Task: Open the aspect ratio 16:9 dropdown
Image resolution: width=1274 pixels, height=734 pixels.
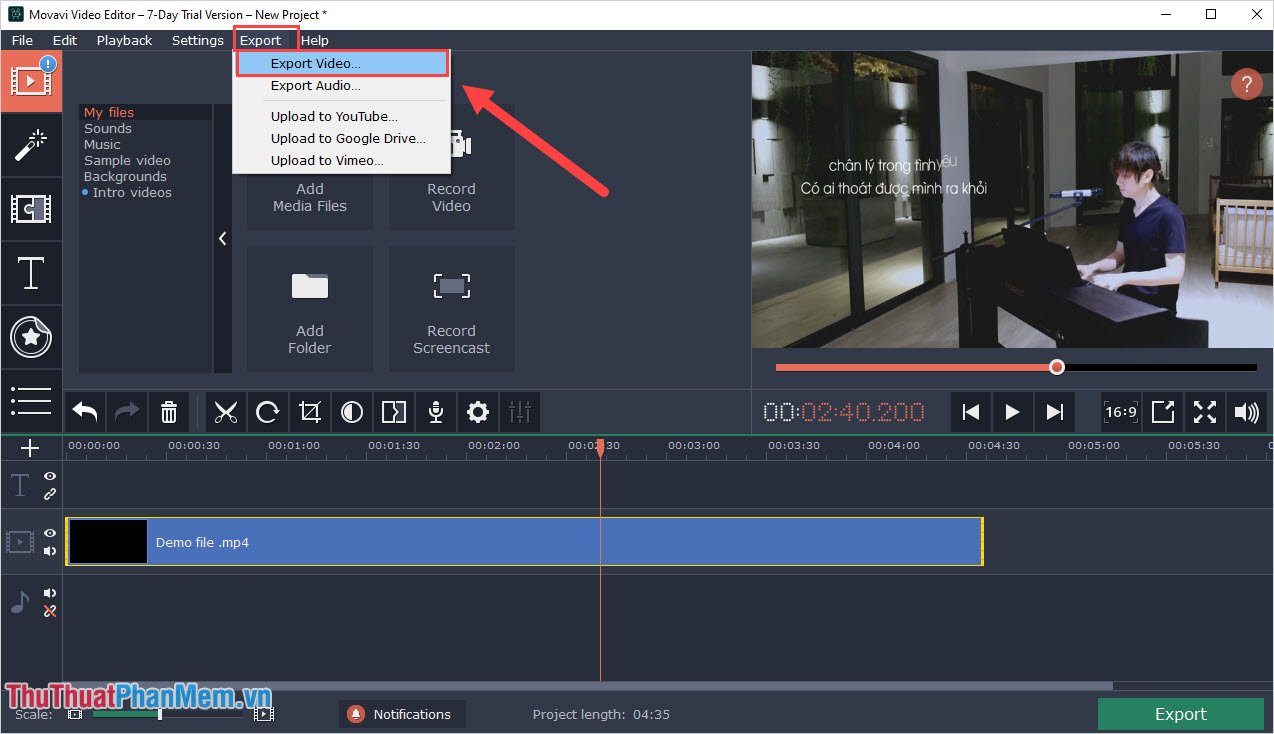Action: tap(1120, 412)
